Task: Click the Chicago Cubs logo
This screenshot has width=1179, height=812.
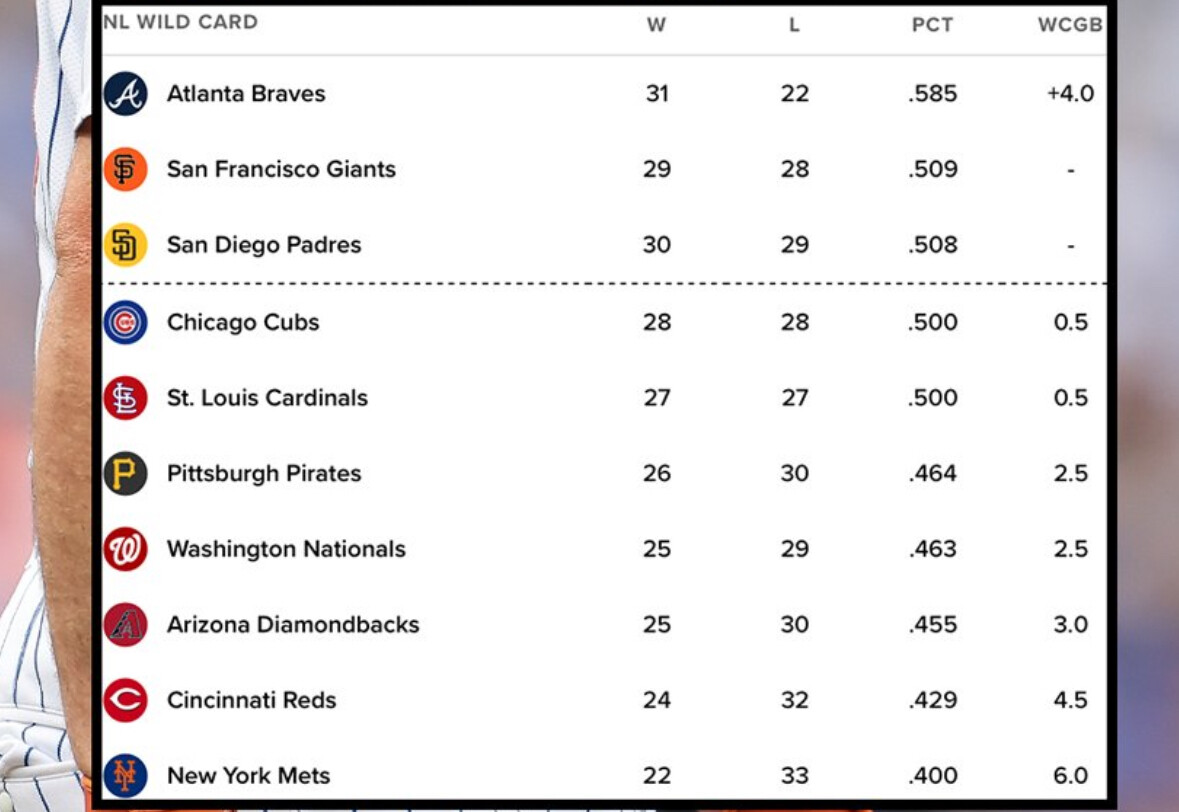Action: tap(126, 323)
